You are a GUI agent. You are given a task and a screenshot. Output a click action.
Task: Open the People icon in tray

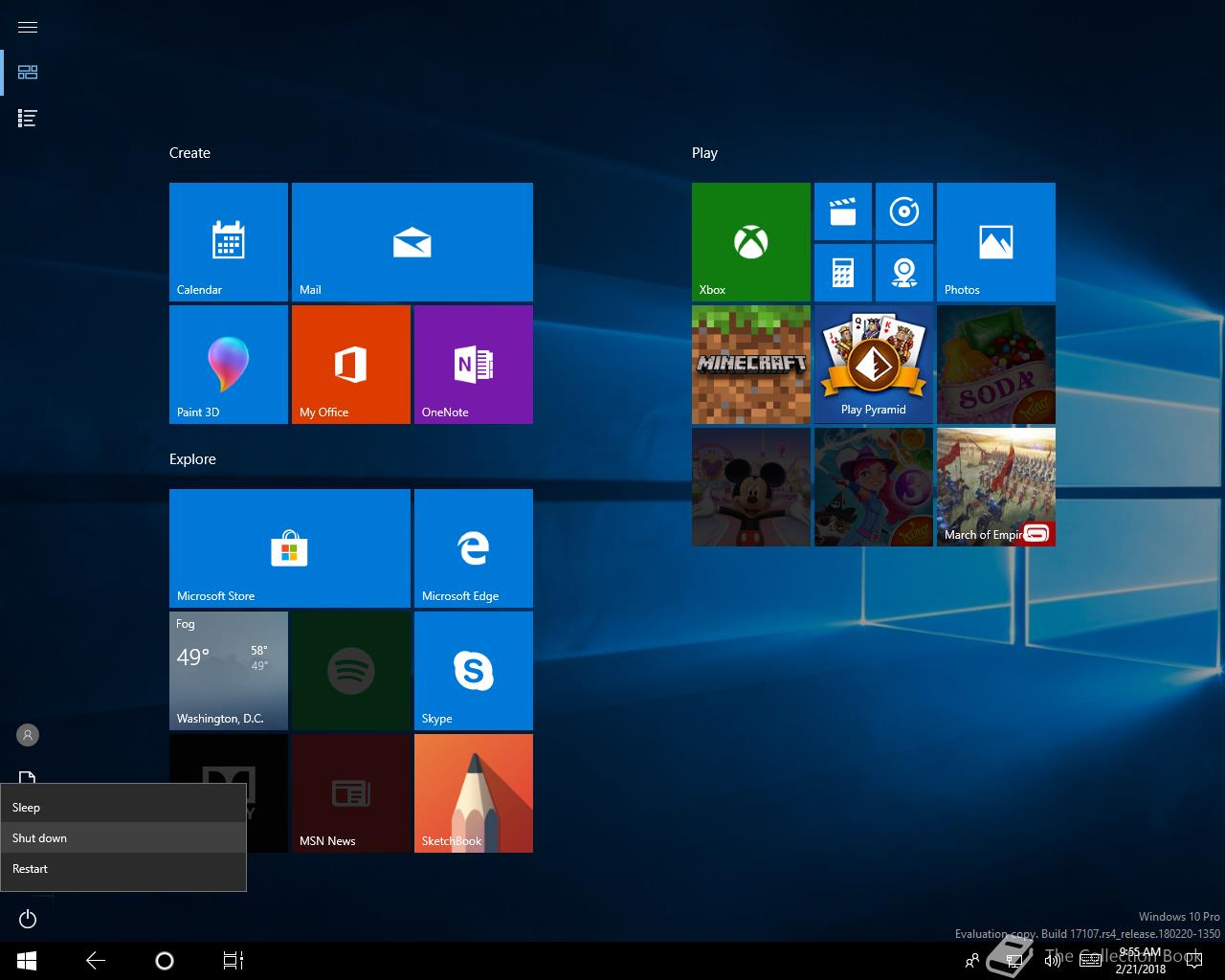pyautogui.click(x=972, y=961)
